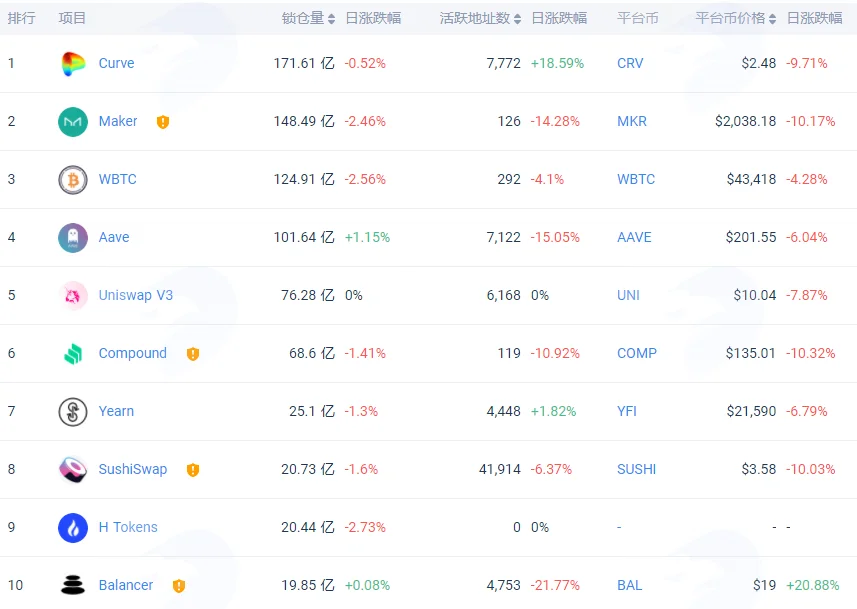Click the WBTC platform token link
857x609 pixels.
[x=636, y=179]
